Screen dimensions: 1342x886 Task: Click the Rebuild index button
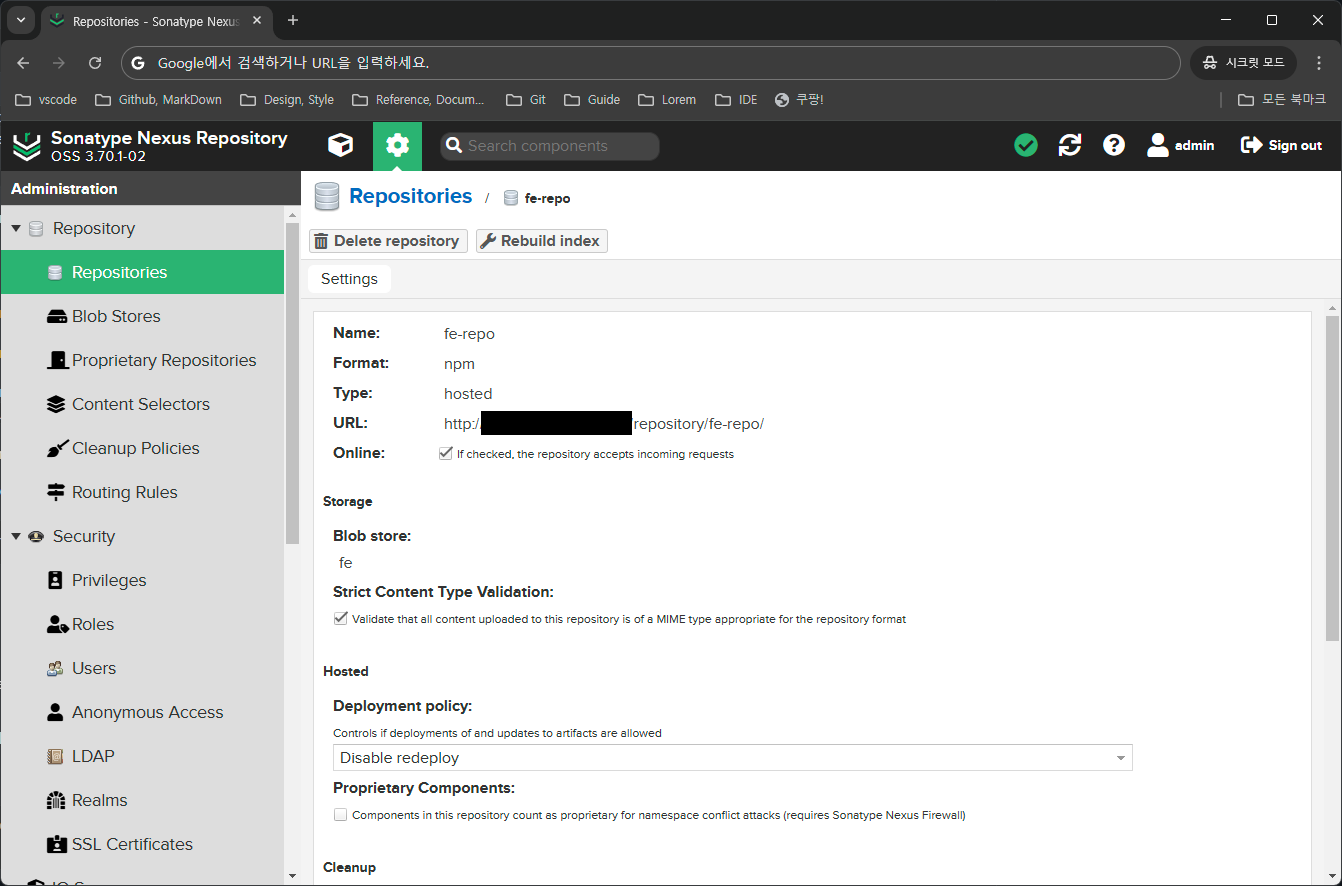[541, 241]
